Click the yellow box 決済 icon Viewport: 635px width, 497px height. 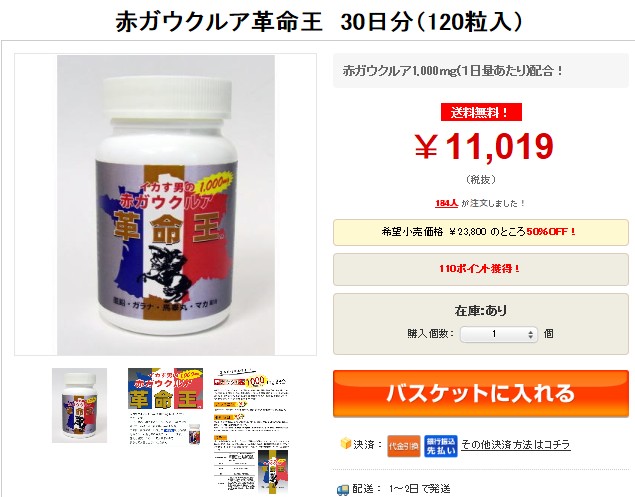point(345,443)
